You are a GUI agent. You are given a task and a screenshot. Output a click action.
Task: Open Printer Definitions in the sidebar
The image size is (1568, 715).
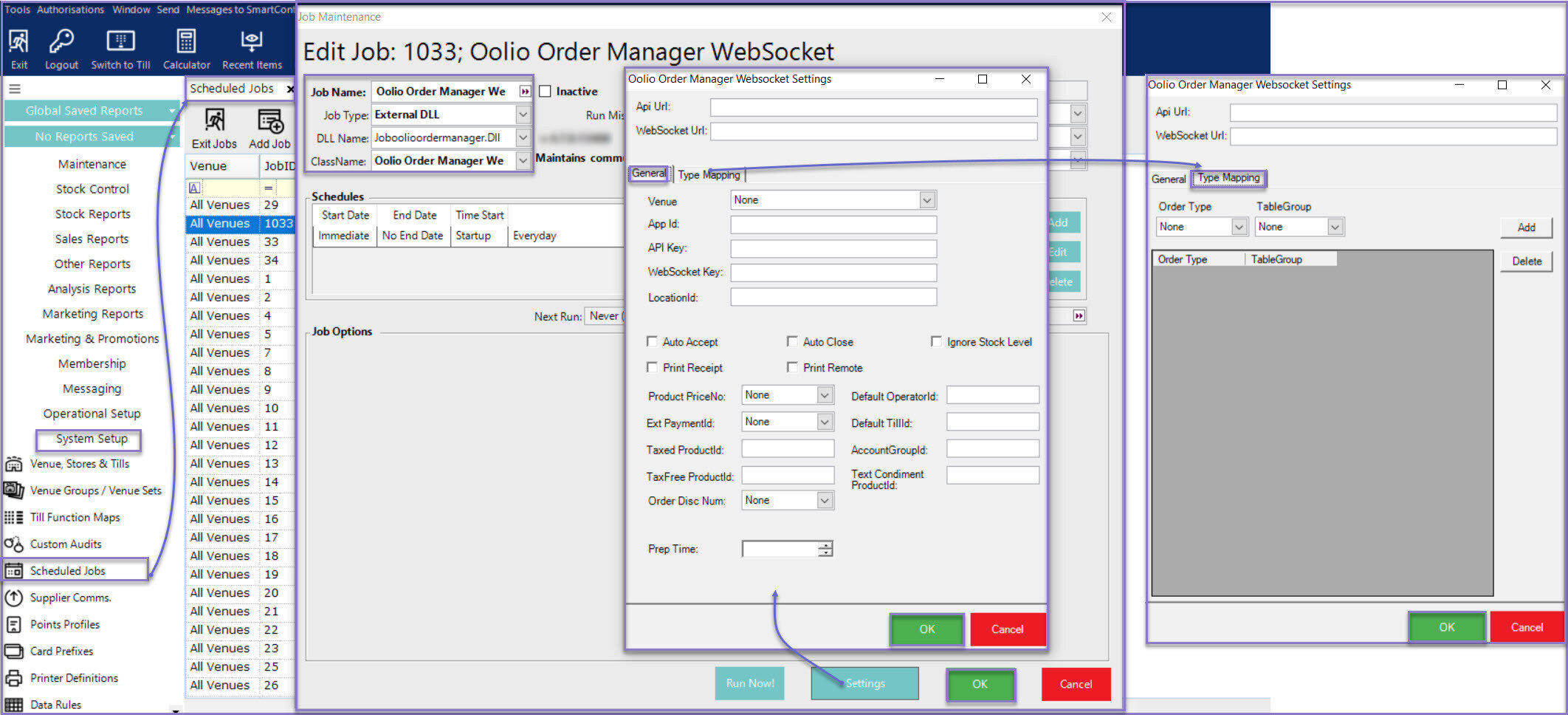click(x=74, y=678)
